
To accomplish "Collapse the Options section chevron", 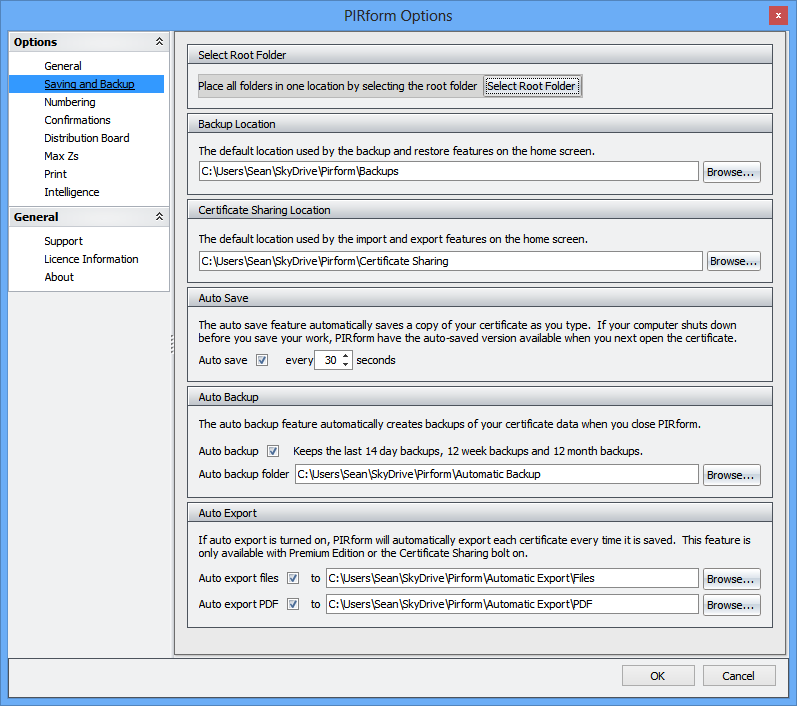I will tap(159, 42).
